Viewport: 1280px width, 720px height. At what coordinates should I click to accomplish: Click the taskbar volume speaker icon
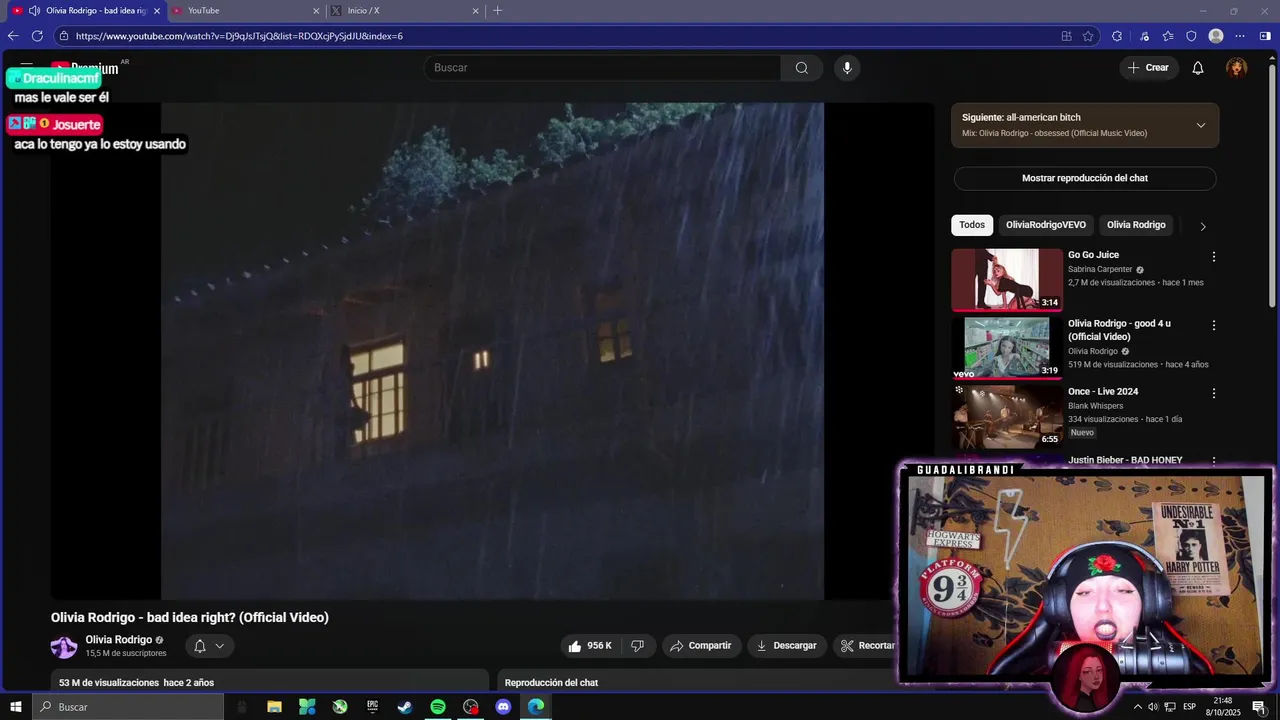tap(1153, 707)
